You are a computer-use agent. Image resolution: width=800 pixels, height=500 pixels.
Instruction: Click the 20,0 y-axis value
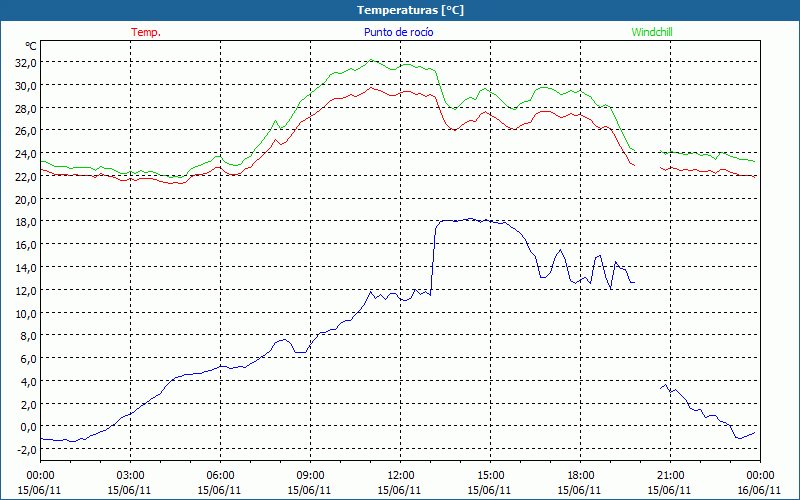pos(26,199)
